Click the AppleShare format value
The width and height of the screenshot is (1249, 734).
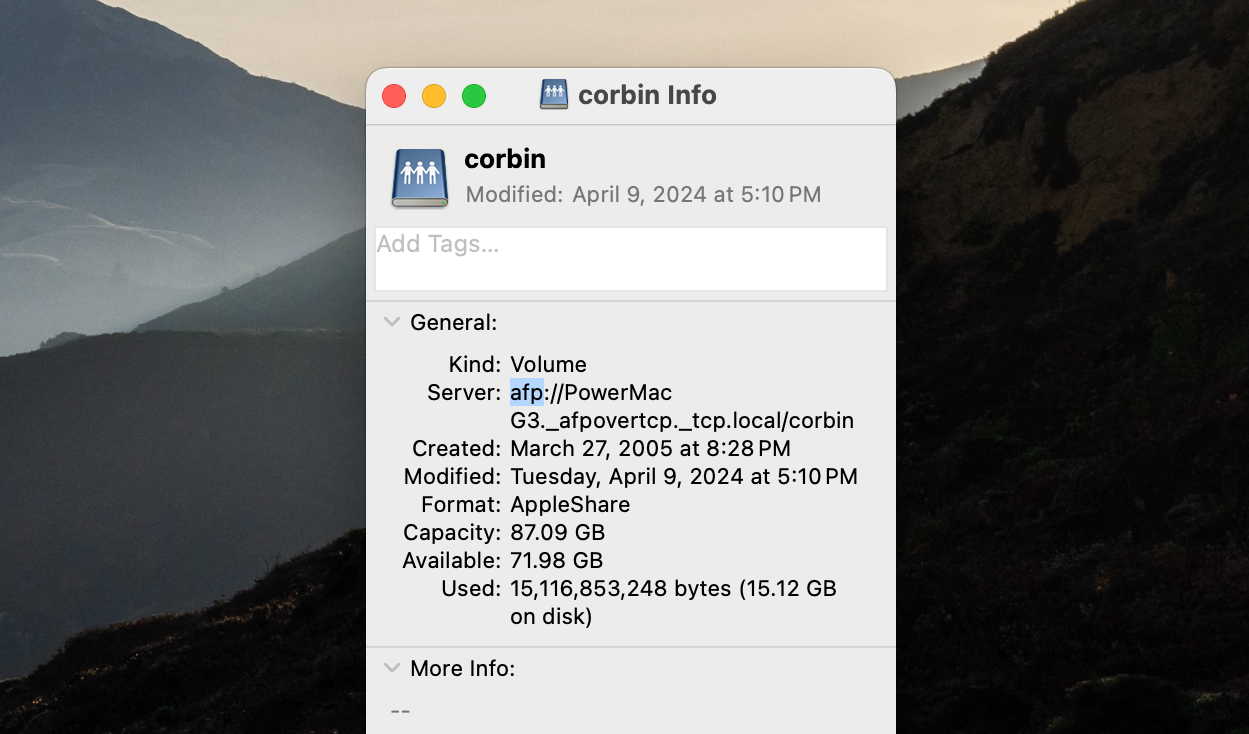click(570, 504)
